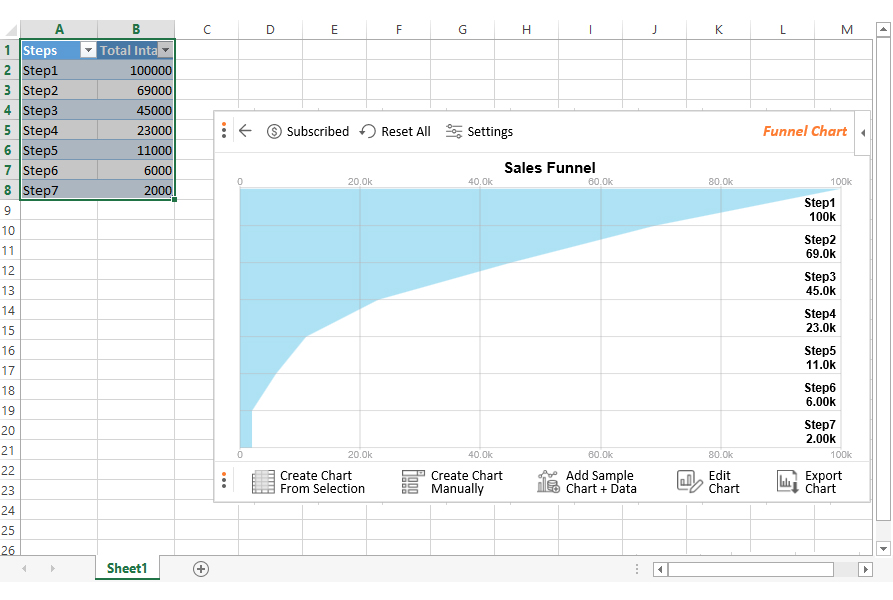The width and height of the screenshot is (893, 600).
Task: Open the Total Intake column filter dropdown
Action: click(x=165, y=51)
